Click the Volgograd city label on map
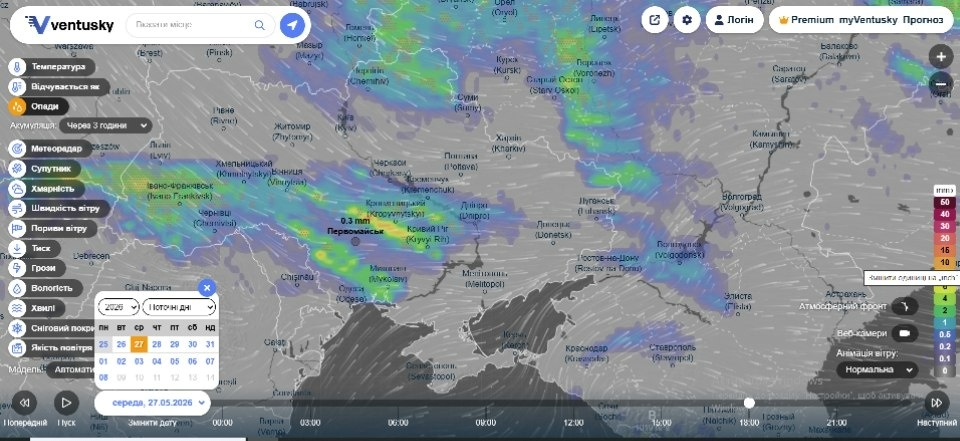960x441 pixels. tap(742, 202)
